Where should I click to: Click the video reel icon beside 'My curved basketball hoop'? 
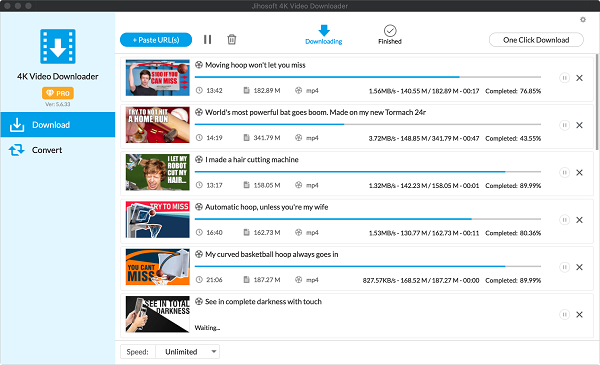(199, 254)
